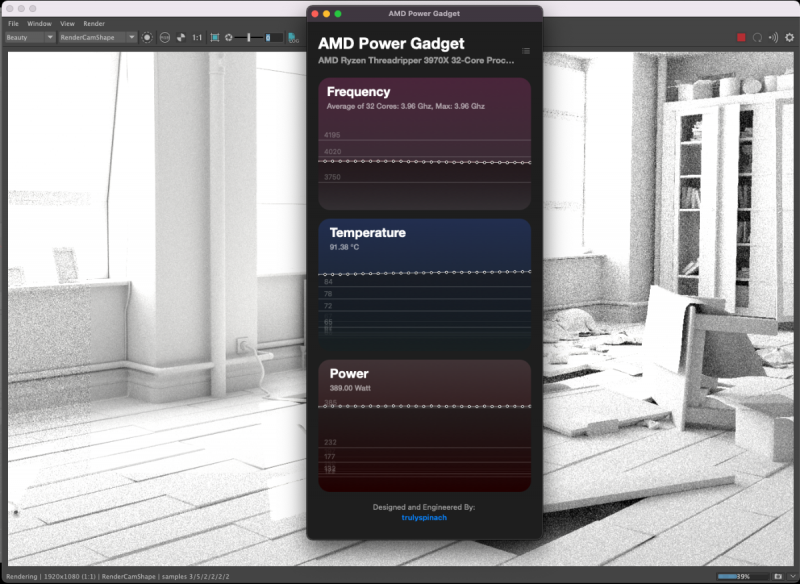Click the AMD Power Gadget heading
800x584 pixels.
tap(391, 43)
